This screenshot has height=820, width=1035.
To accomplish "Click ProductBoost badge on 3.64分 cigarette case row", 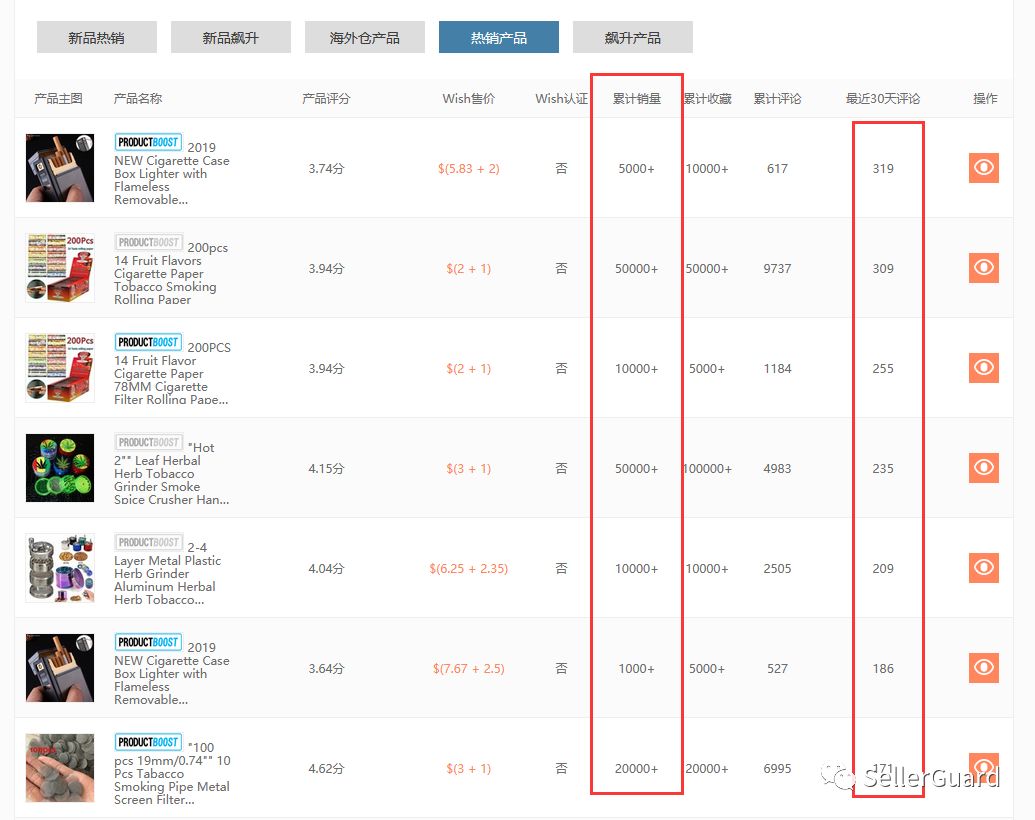I will [x=149, y=642].
